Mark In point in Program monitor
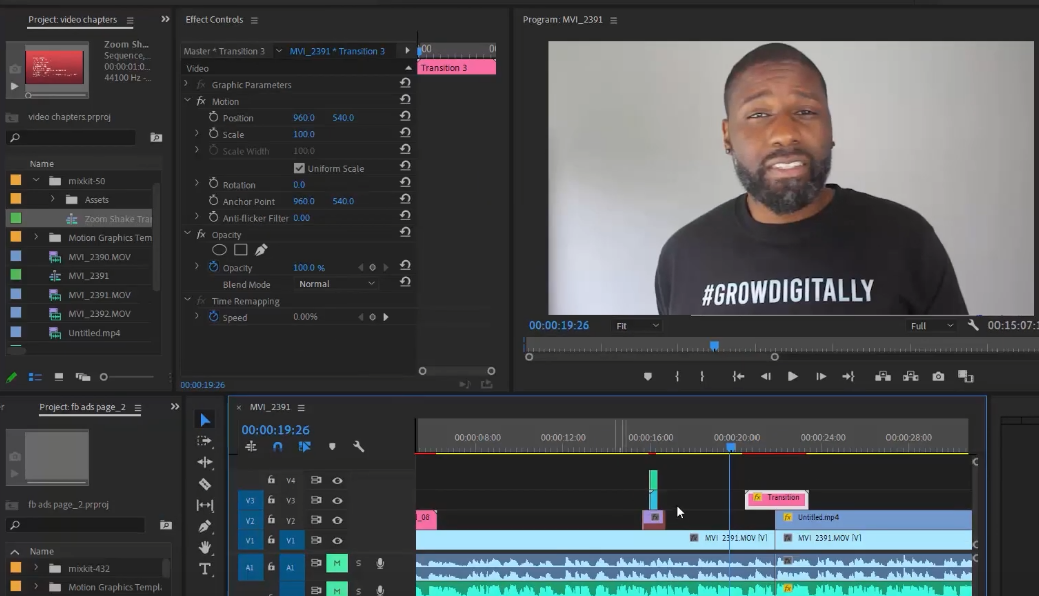Image resolution: width=1039 pixels, height=596 pixels. tap(677, 377)
